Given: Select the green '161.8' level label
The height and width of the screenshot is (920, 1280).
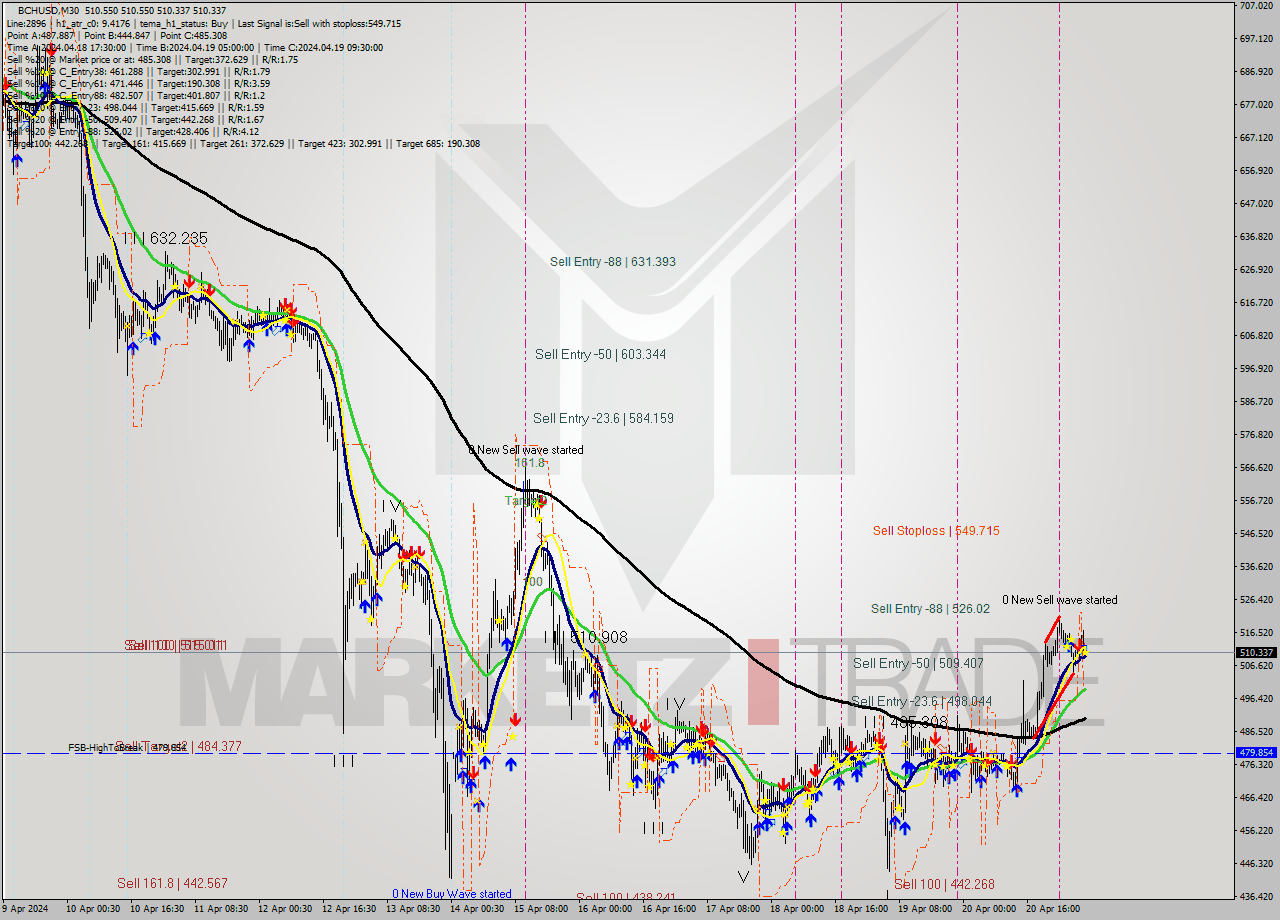Looking at the screenshot, I should (530, 463).
